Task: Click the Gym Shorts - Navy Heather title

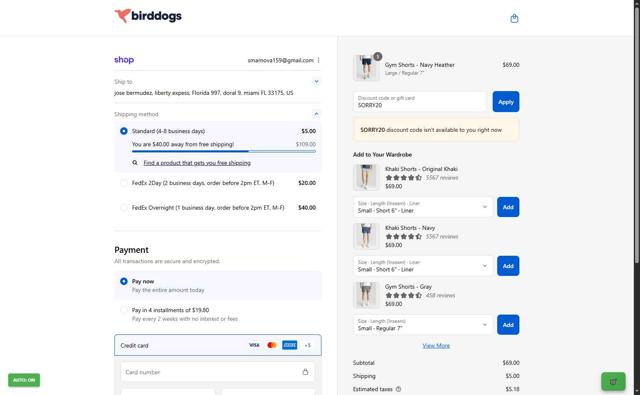Action: 420,64
